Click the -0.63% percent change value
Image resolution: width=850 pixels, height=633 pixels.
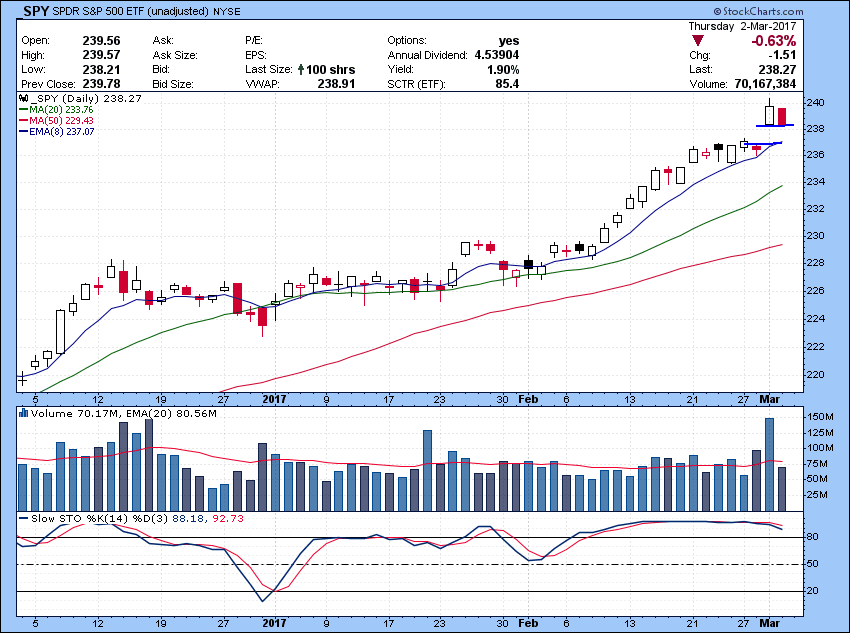pos(774,41)
